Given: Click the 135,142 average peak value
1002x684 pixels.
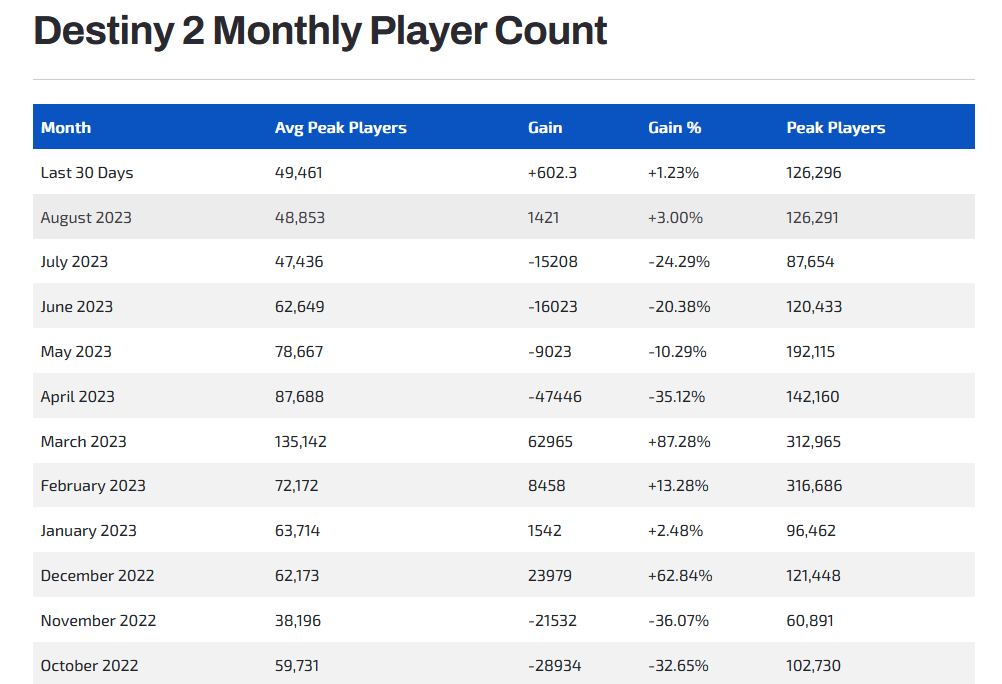Looking at the screenshot, I should (x=301, y=441).
